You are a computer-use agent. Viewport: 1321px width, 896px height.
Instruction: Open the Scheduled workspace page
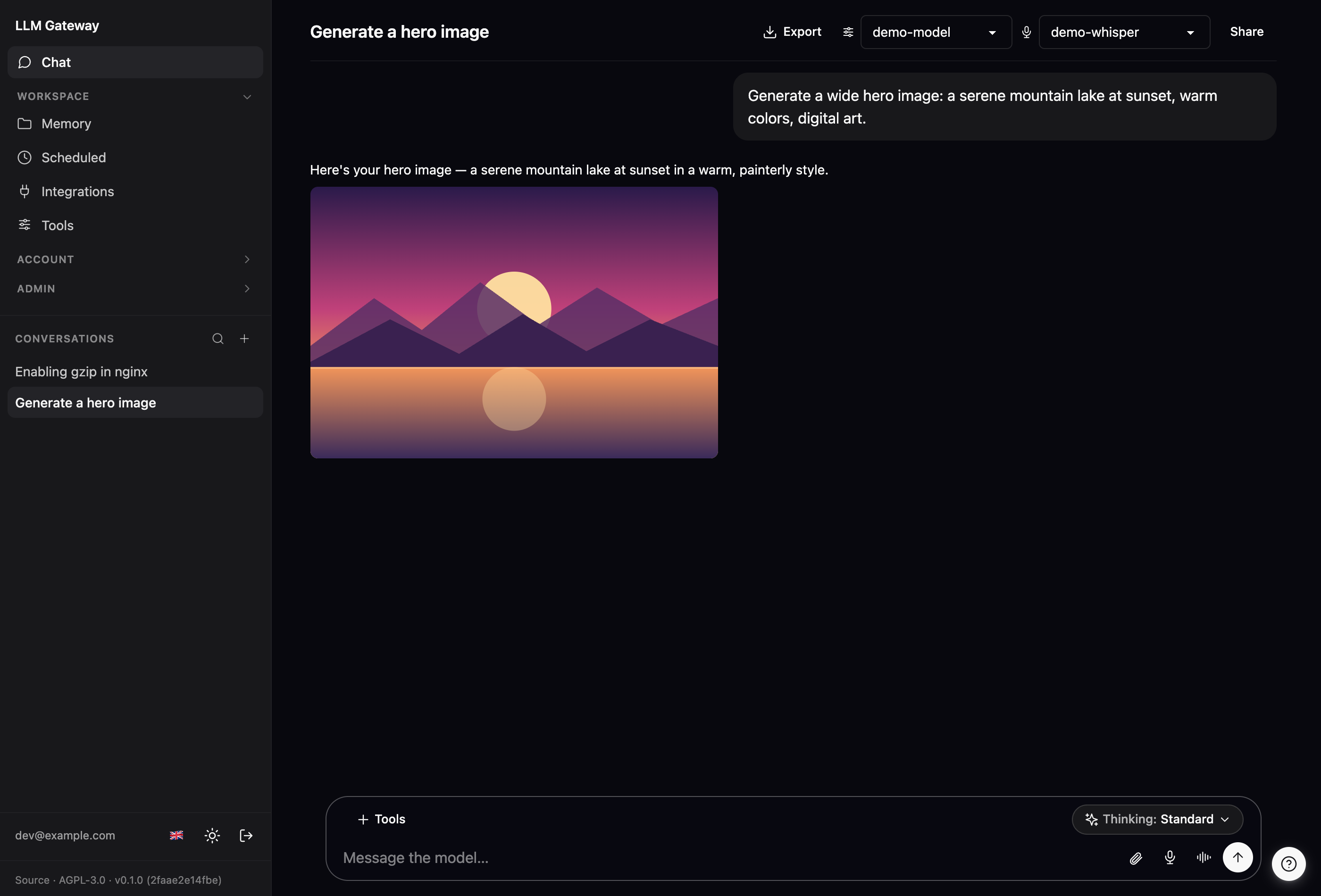point(135,158)
